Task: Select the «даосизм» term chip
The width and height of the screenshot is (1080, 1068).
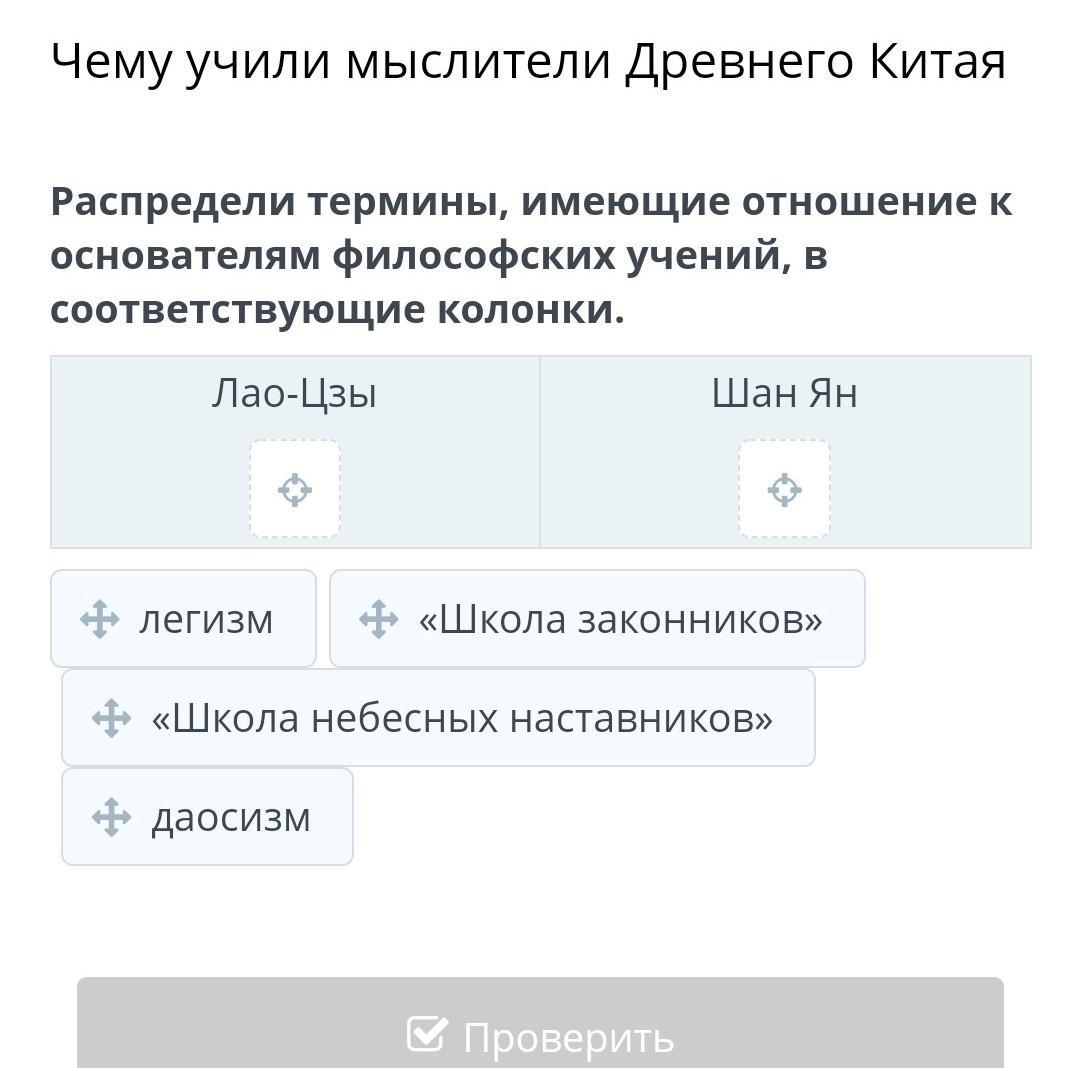Action: point(207,817)
